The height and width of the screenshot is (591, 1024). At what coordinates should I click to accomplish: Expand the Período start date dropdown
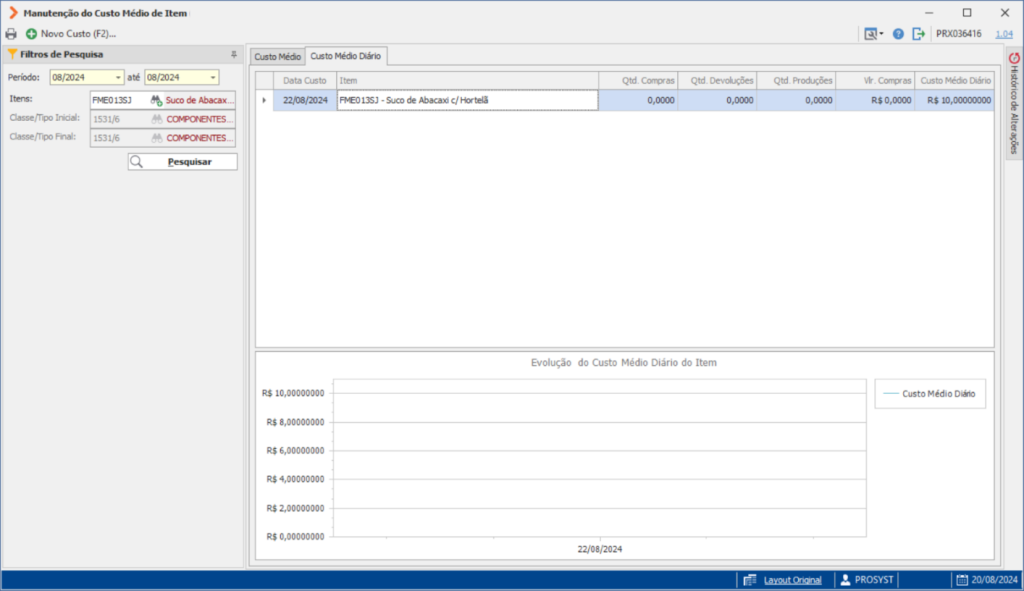(118, 78)
